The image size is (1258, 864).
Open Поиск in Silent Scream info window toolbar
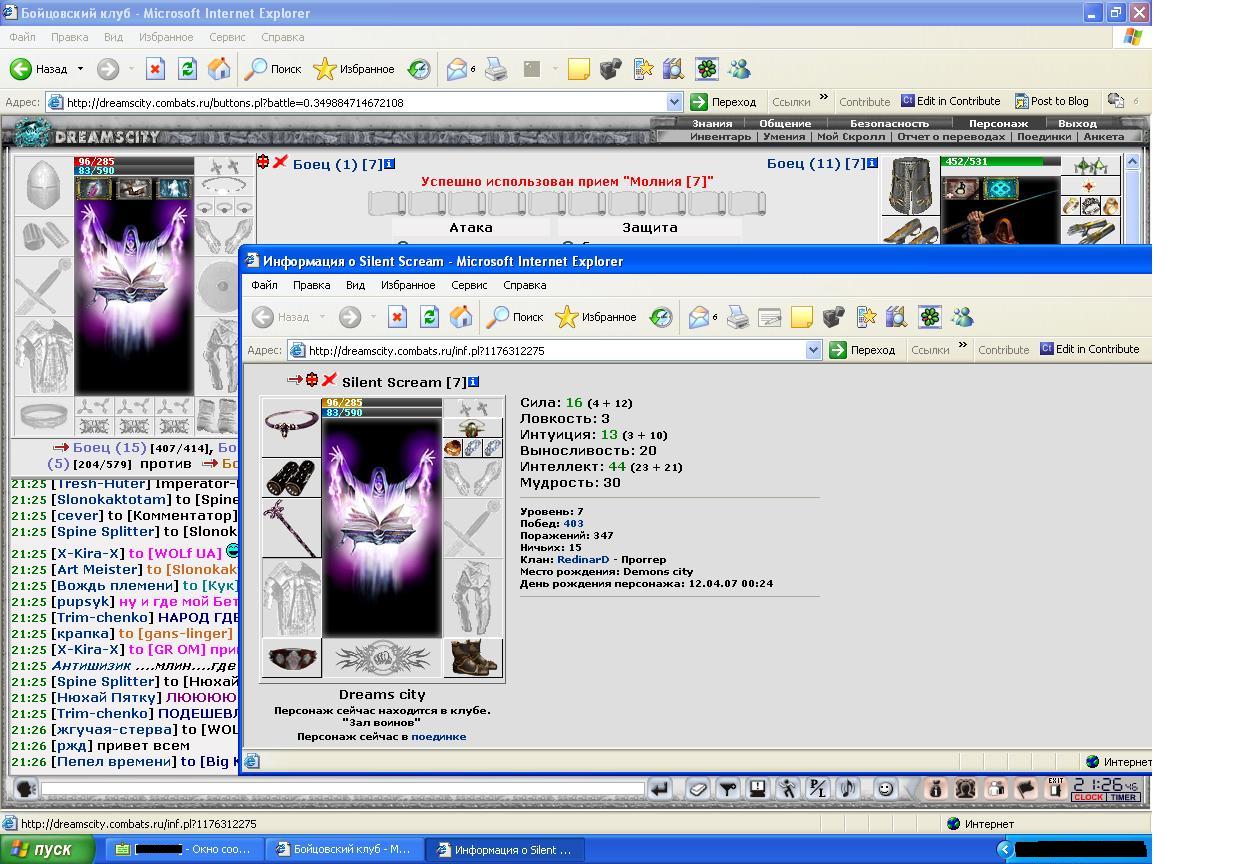[514, 317]
